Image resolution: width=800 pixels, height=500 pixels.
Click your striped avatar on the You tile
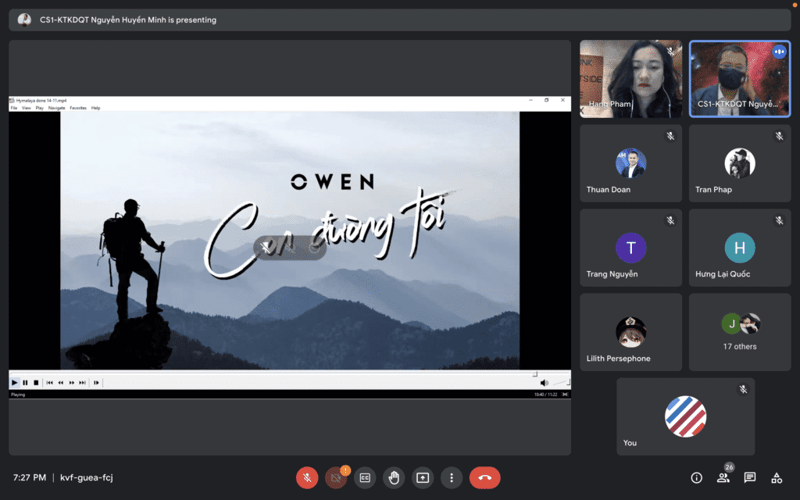coord(686,416)
